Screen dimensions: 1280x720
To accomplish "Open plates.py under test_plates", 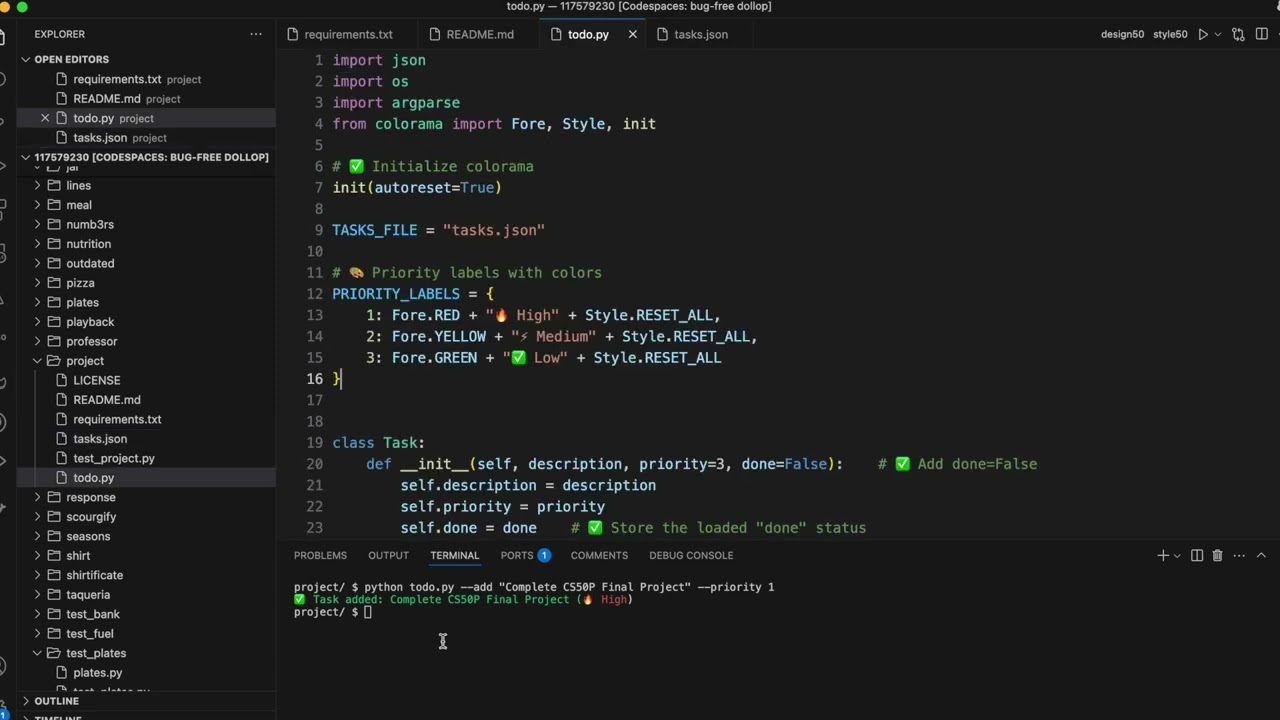I will (x=97, y=673).
